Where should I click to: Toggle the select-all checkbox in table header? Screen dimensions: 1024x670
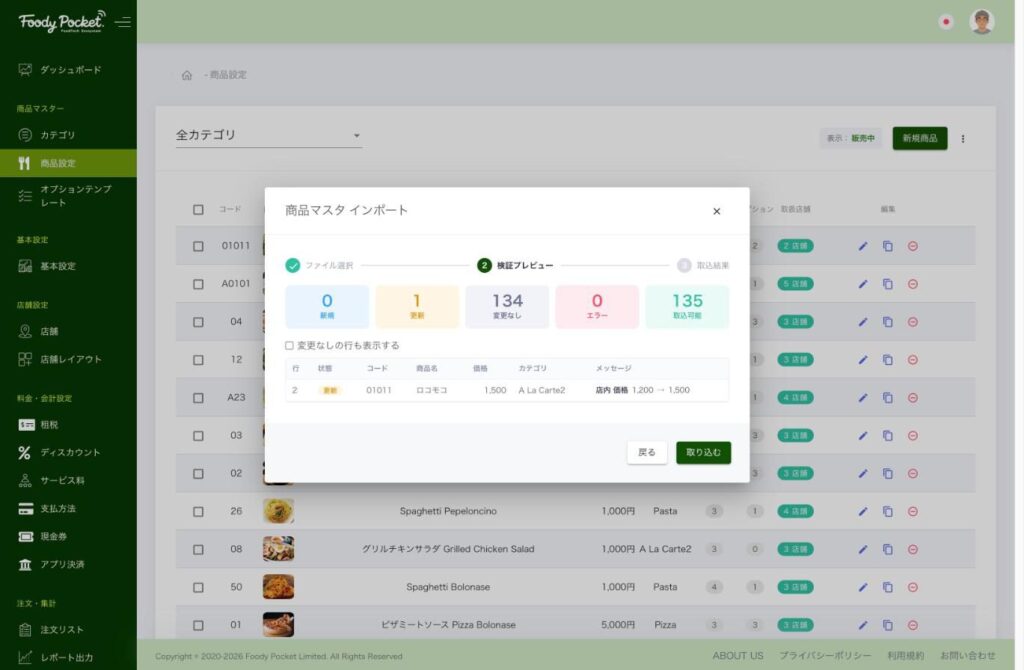pyautogui.click(x=198, y=210)
